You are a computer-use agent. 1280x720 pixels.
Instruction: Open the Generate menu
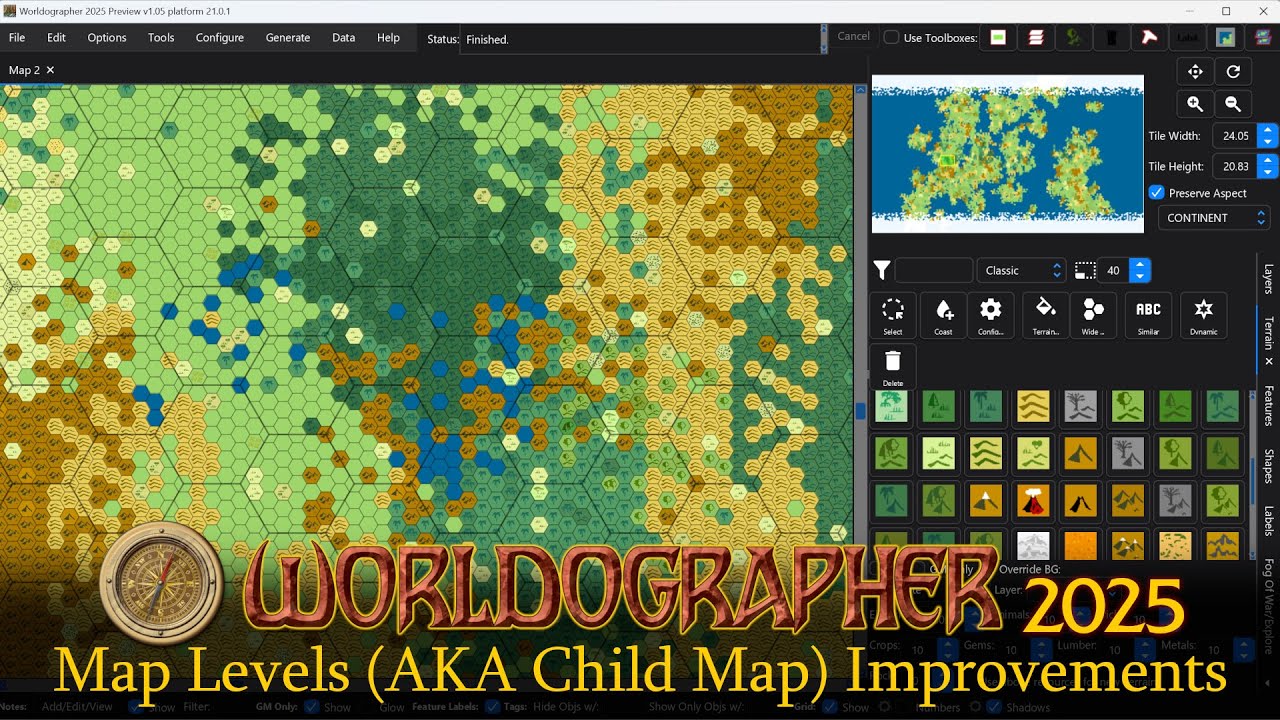click(x=288, y=38)
